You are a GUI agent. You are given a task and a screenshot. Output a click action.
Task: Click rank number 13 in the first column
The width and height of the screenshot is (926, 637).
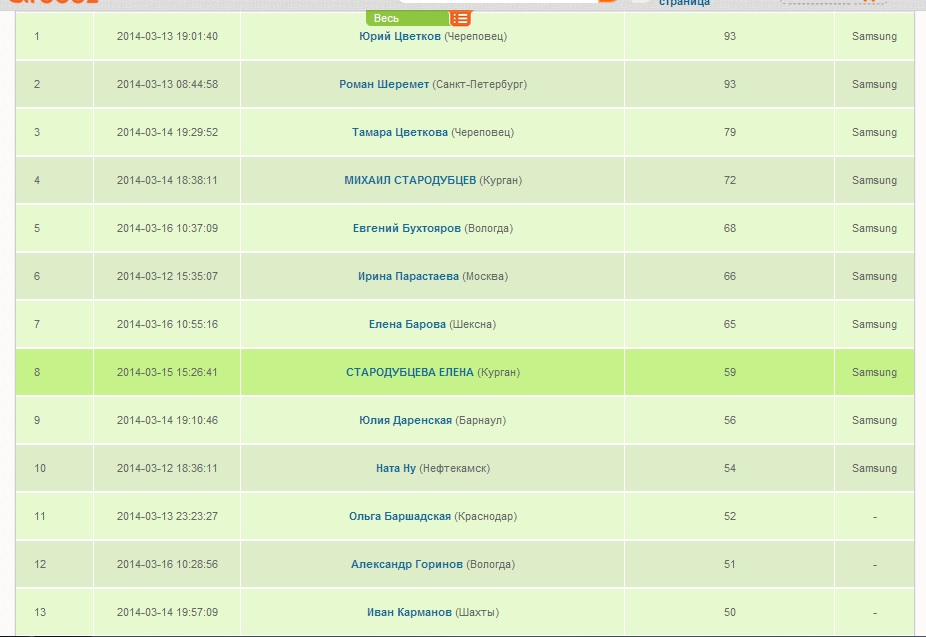[40, 612]
